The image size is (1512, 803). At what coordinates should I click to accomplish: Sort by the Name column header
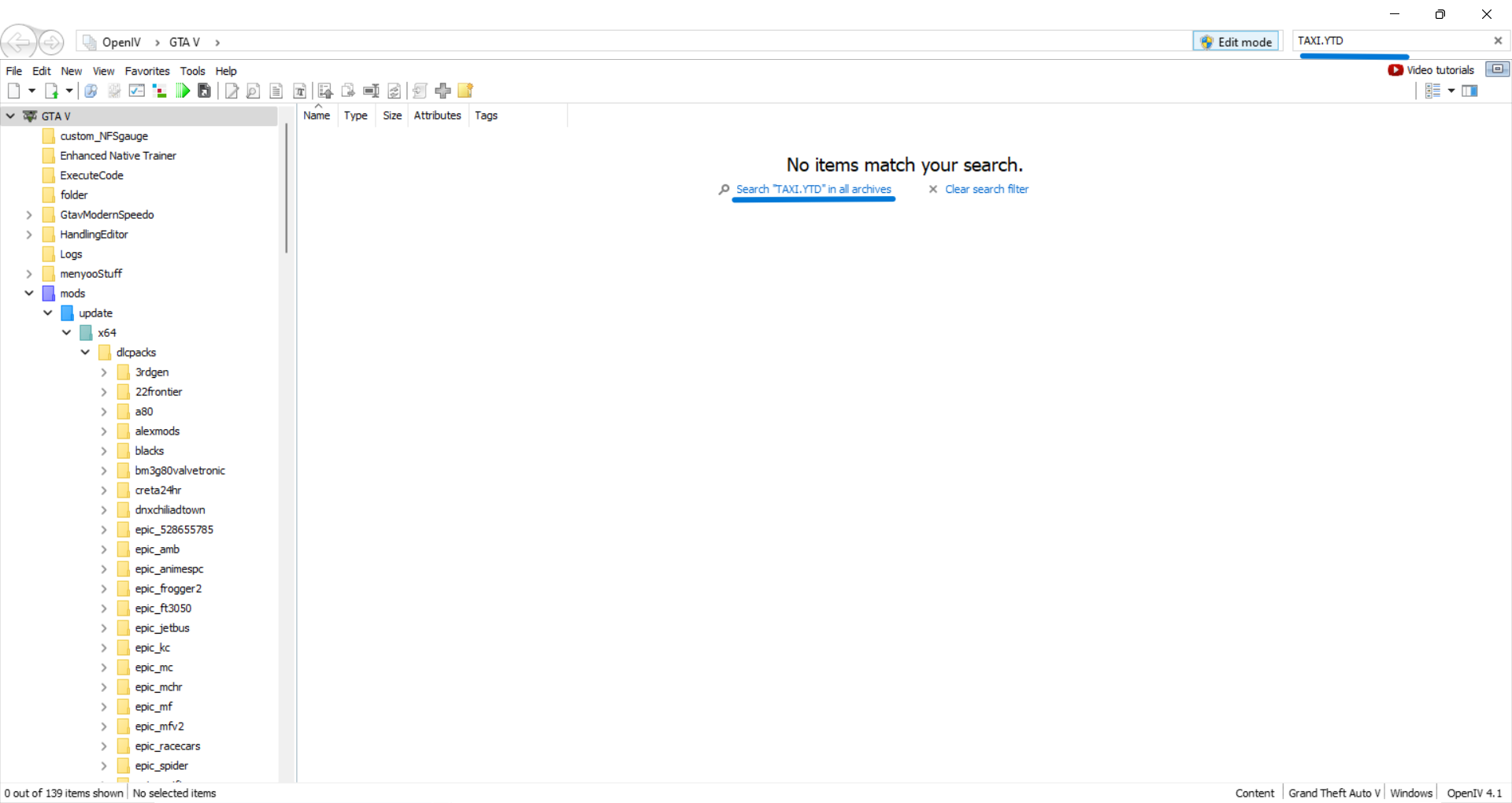click(317, 116)
